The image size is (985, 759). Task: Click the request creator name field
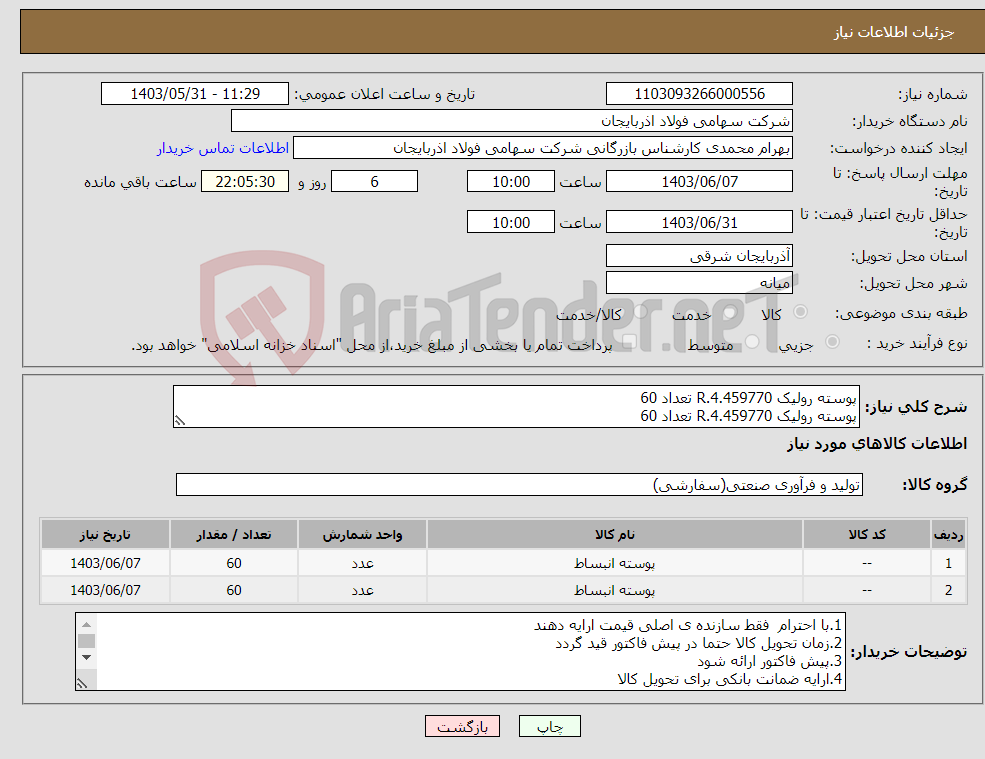[x=543, y=148]
